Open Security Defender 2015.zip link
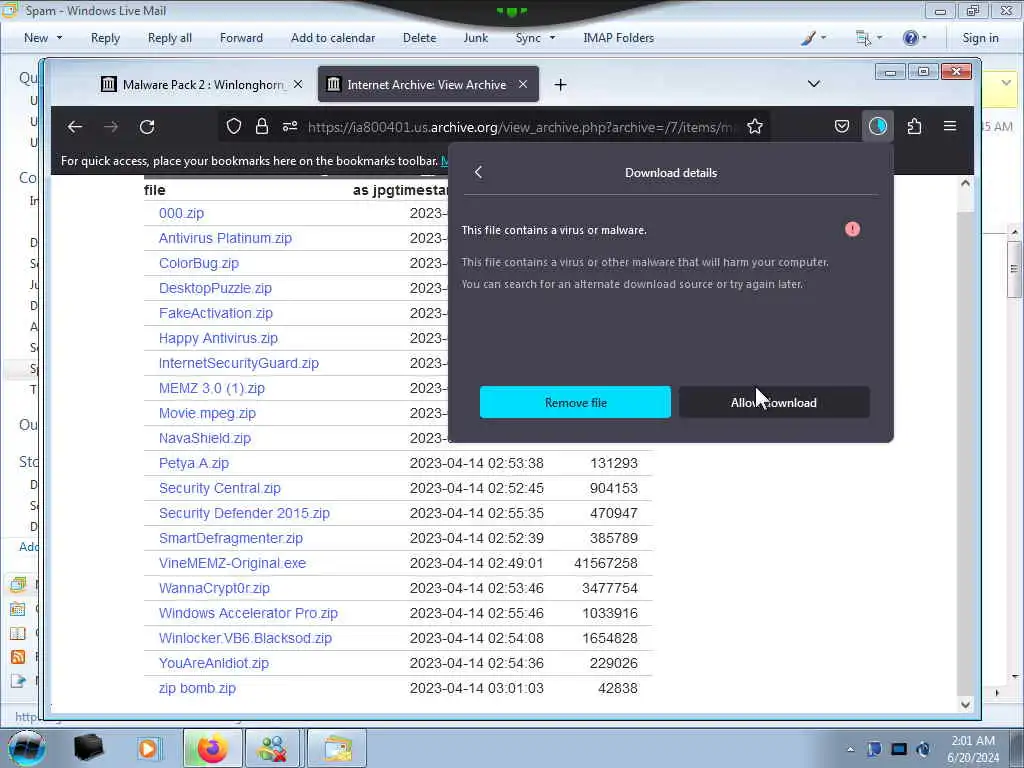Viewport: 1024px width, 768px height. coord(244,513)
